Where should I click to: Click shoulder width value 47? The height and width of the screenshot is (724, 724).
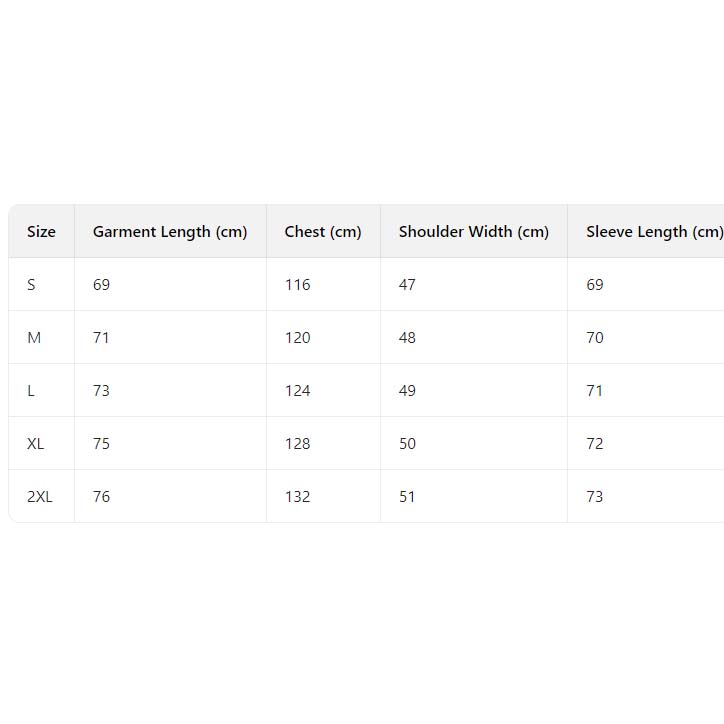(x=407, y=285)
